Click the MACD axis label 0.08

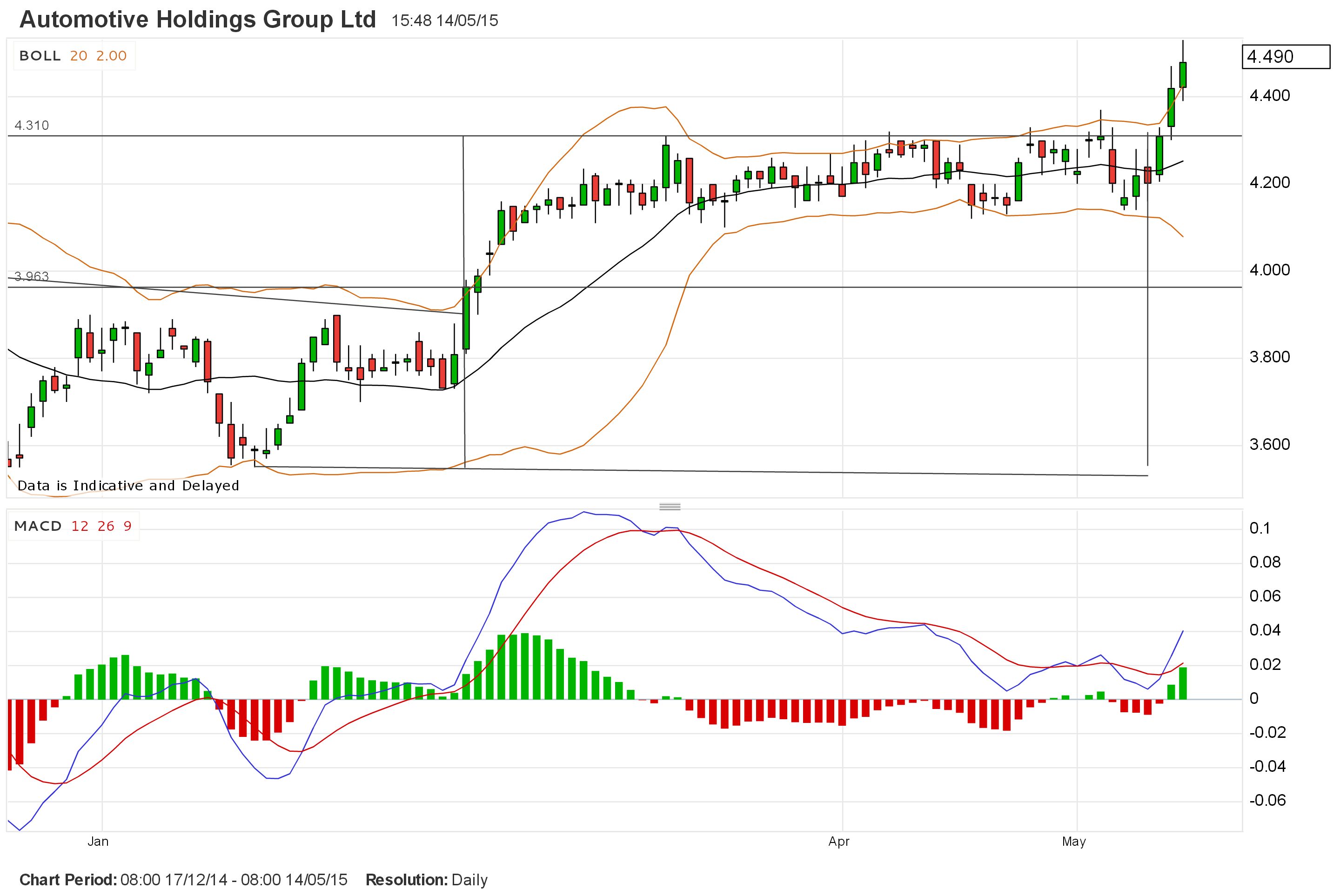coord(1265,562)
